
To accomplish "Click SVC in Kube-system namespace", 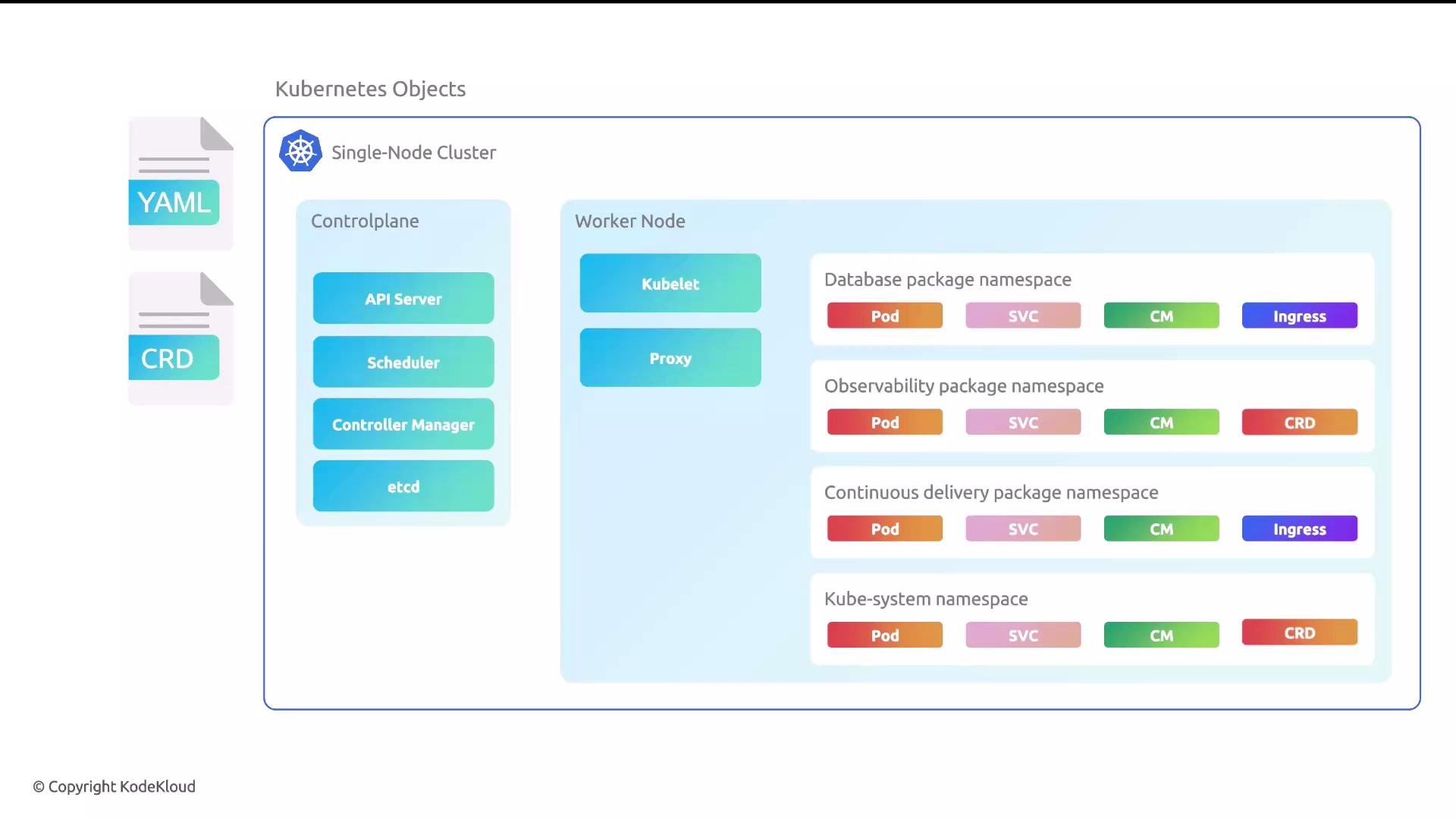I will point(1023,635).
